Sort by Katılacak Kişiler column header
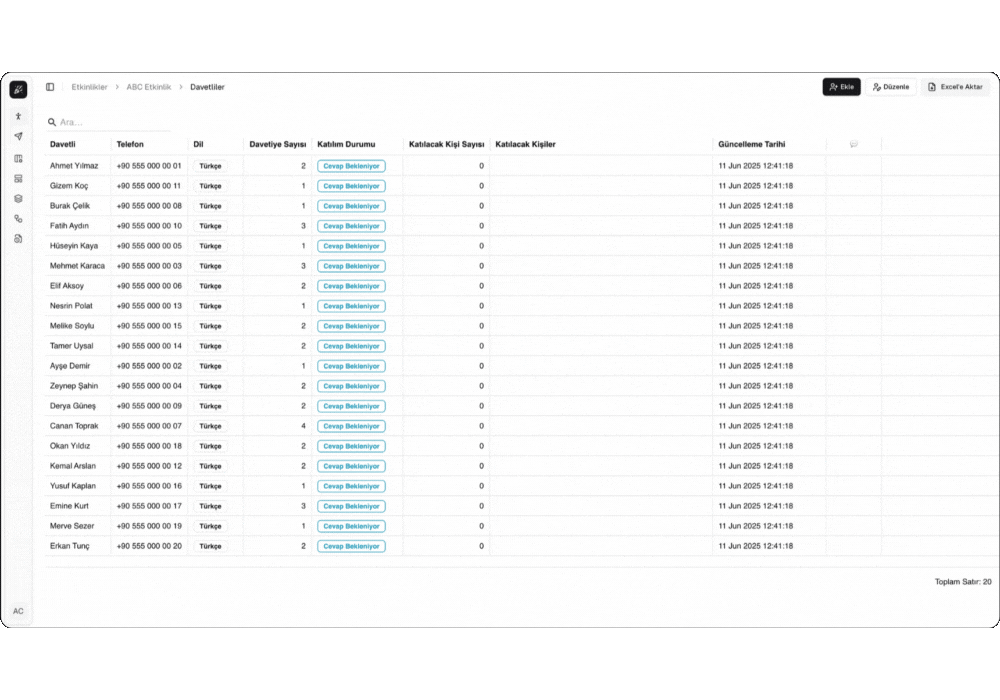The height and width of the screenshot is (700, 1000). coord(526,144)
